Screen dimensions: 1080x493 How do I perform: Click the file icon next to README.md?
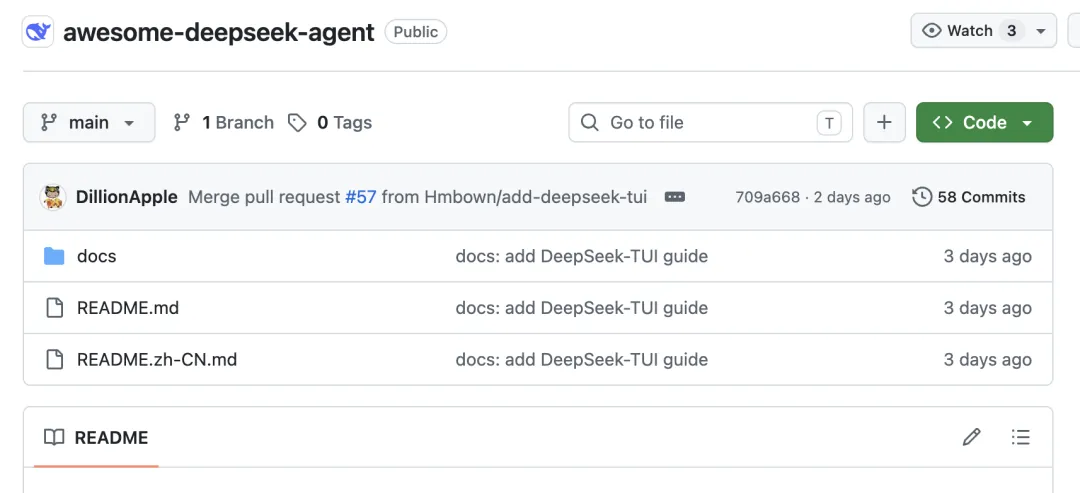pos(54,308)
